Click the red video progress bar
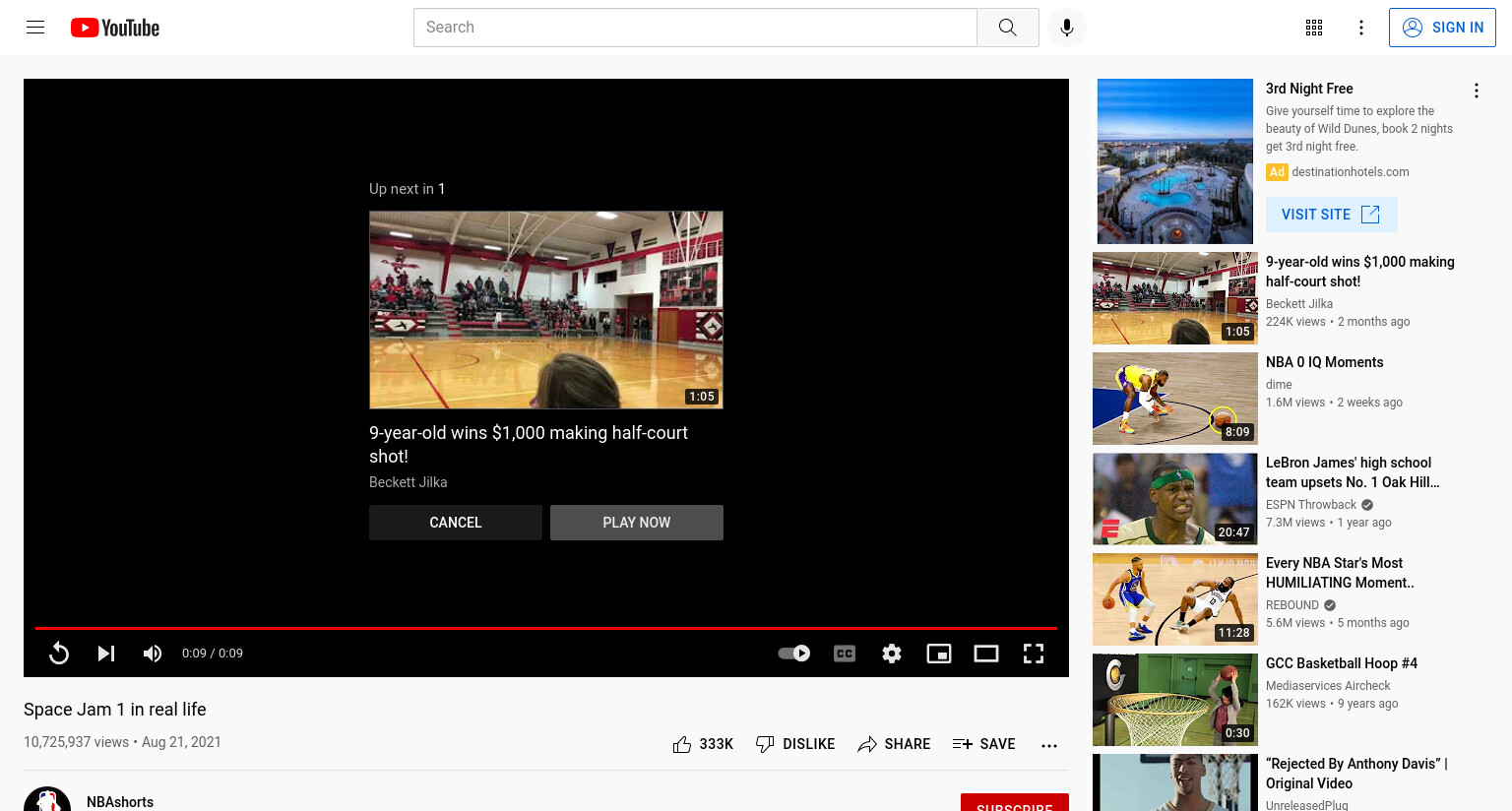This screenshot has width=1512, height=811. pyautogui.click(x=546, y=628)
